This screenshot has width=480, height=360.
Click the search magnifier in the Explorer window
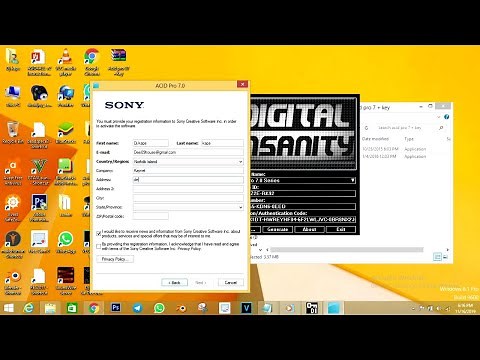click(441, 128)
